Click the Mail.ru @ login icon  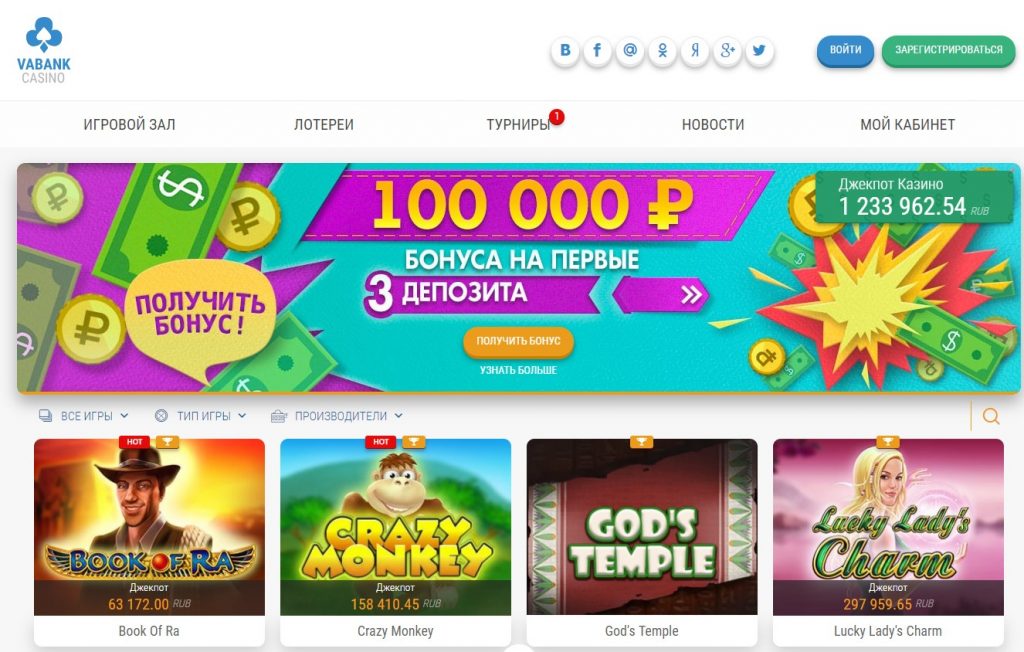coord(630,50)
